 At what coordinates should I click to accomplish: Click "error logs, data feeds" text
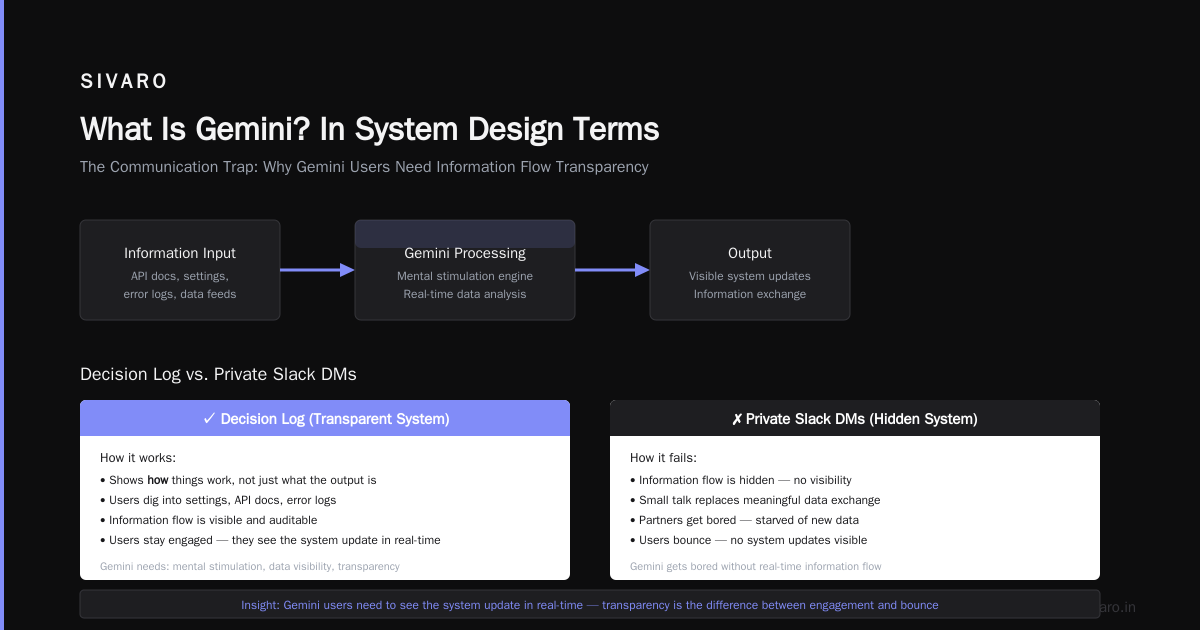pos(180,294)
